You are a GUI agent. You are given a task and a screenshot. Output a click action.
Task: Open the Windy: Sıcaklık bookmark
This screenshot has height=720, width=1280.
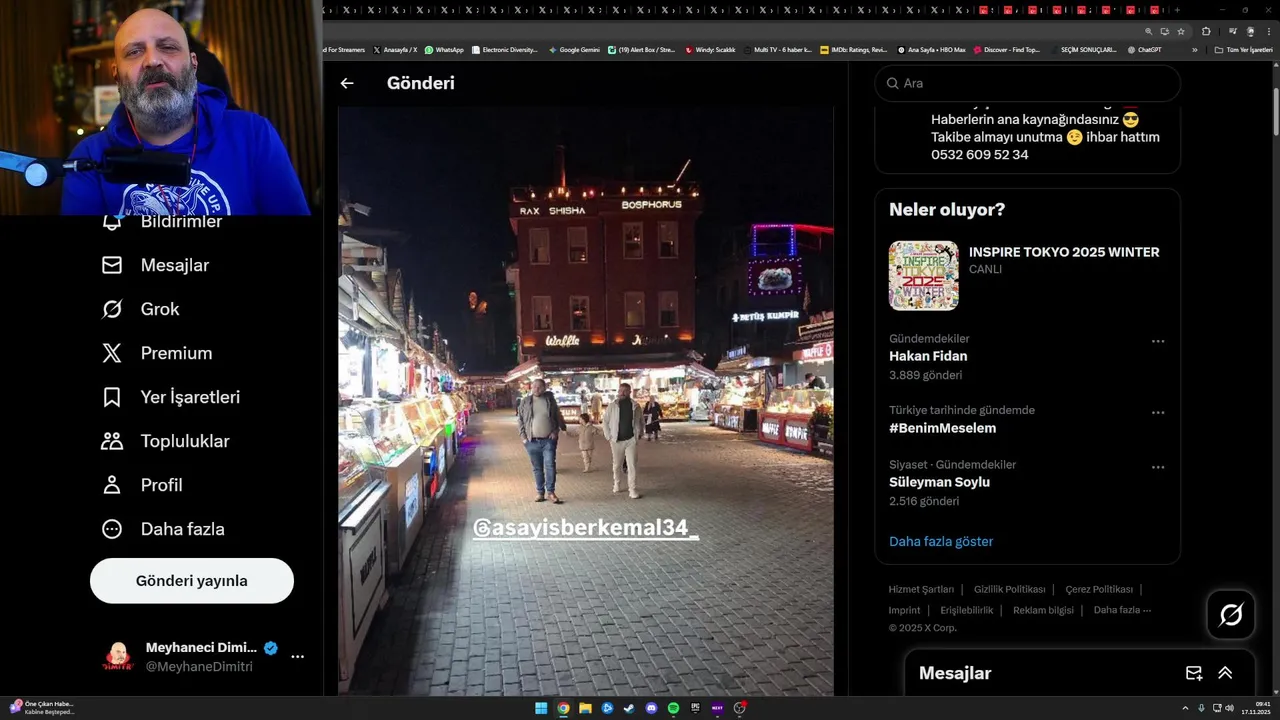tap(710, 49)
